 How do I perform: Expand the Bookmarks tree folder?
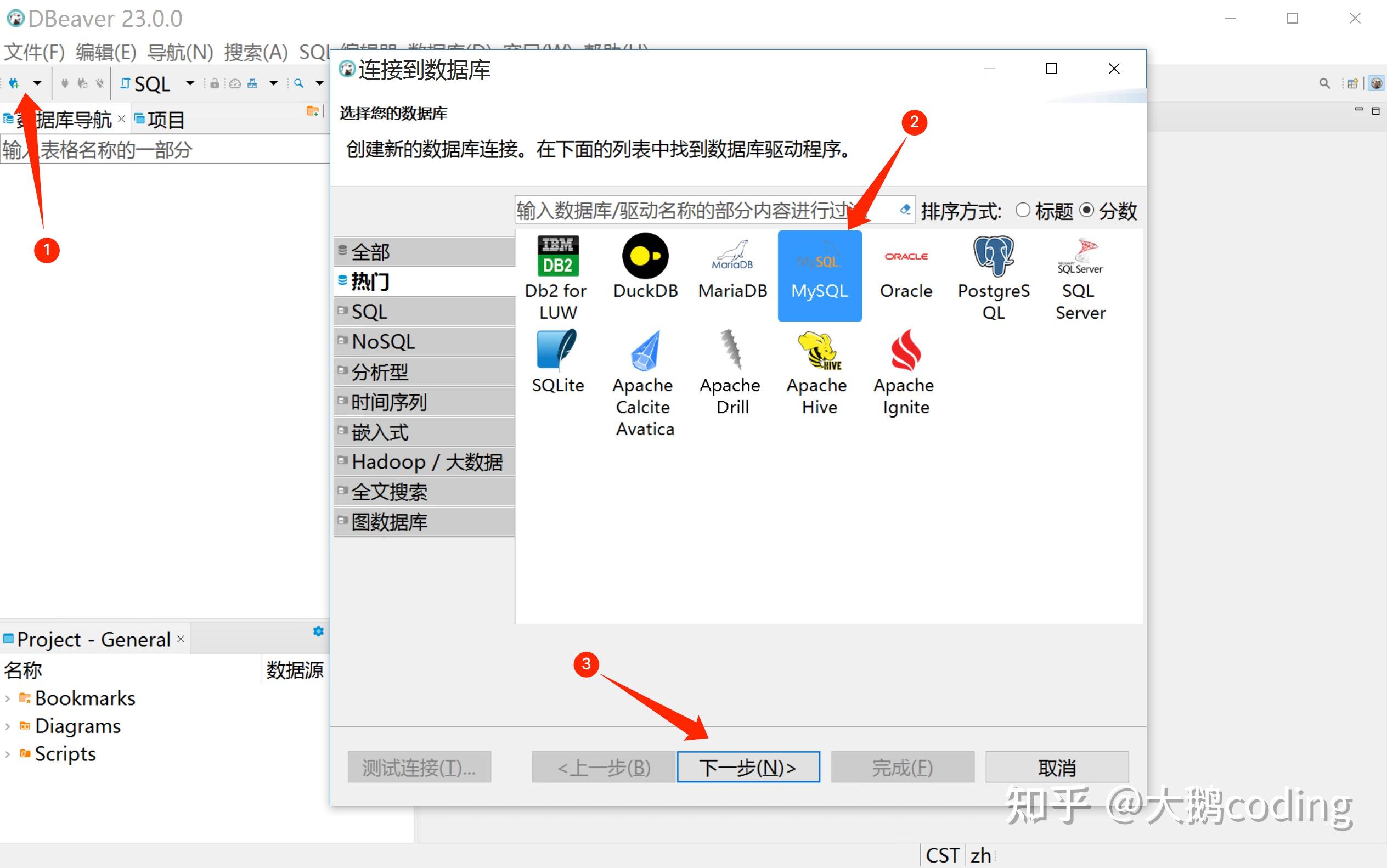click(x=8, y=698)
